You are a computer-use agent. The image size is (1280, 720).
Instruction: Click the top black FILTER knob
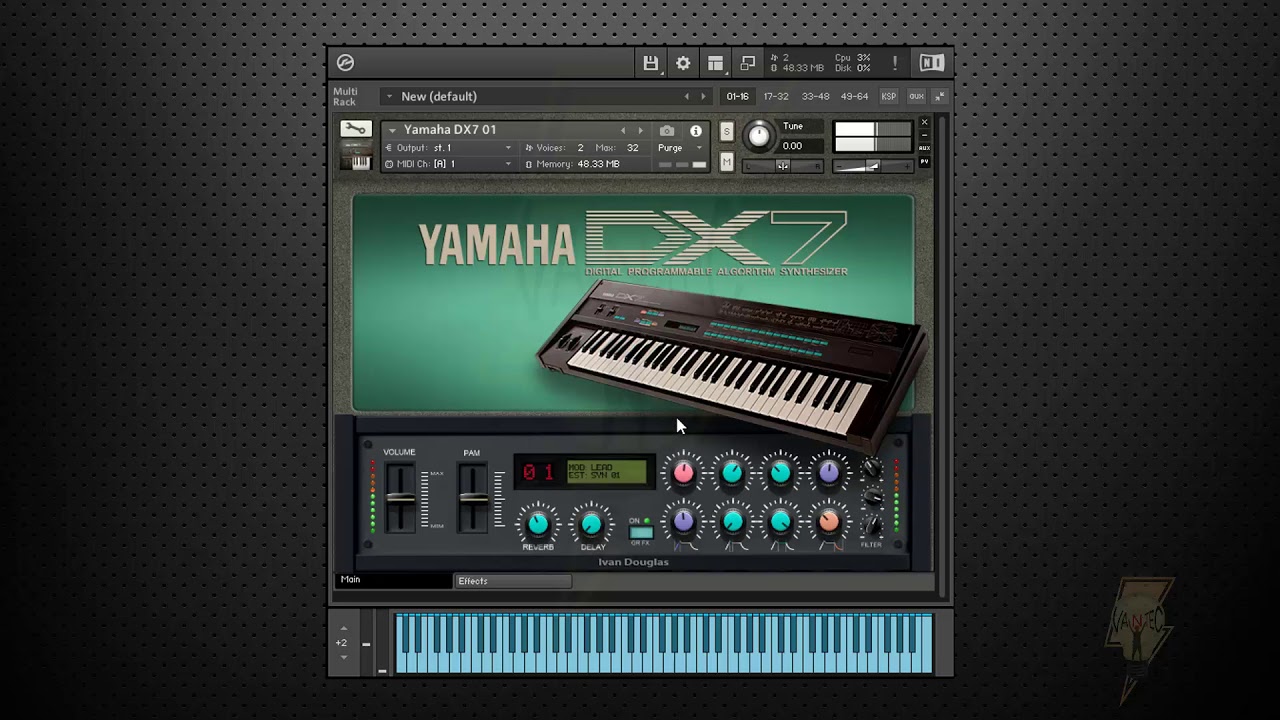click(873, 468)
